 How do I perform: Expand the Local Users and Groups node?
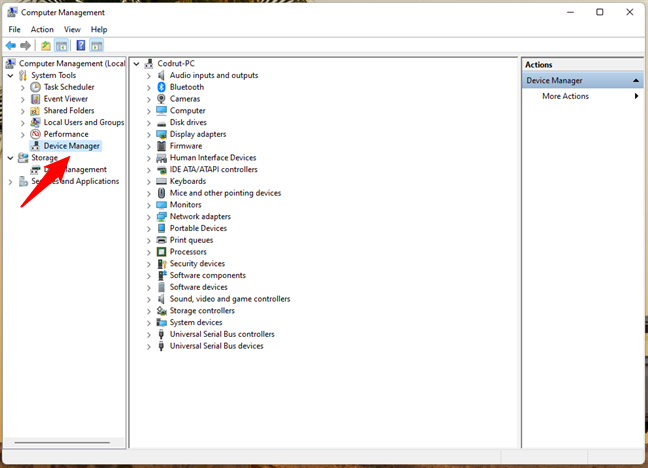(x=23, y=123)
